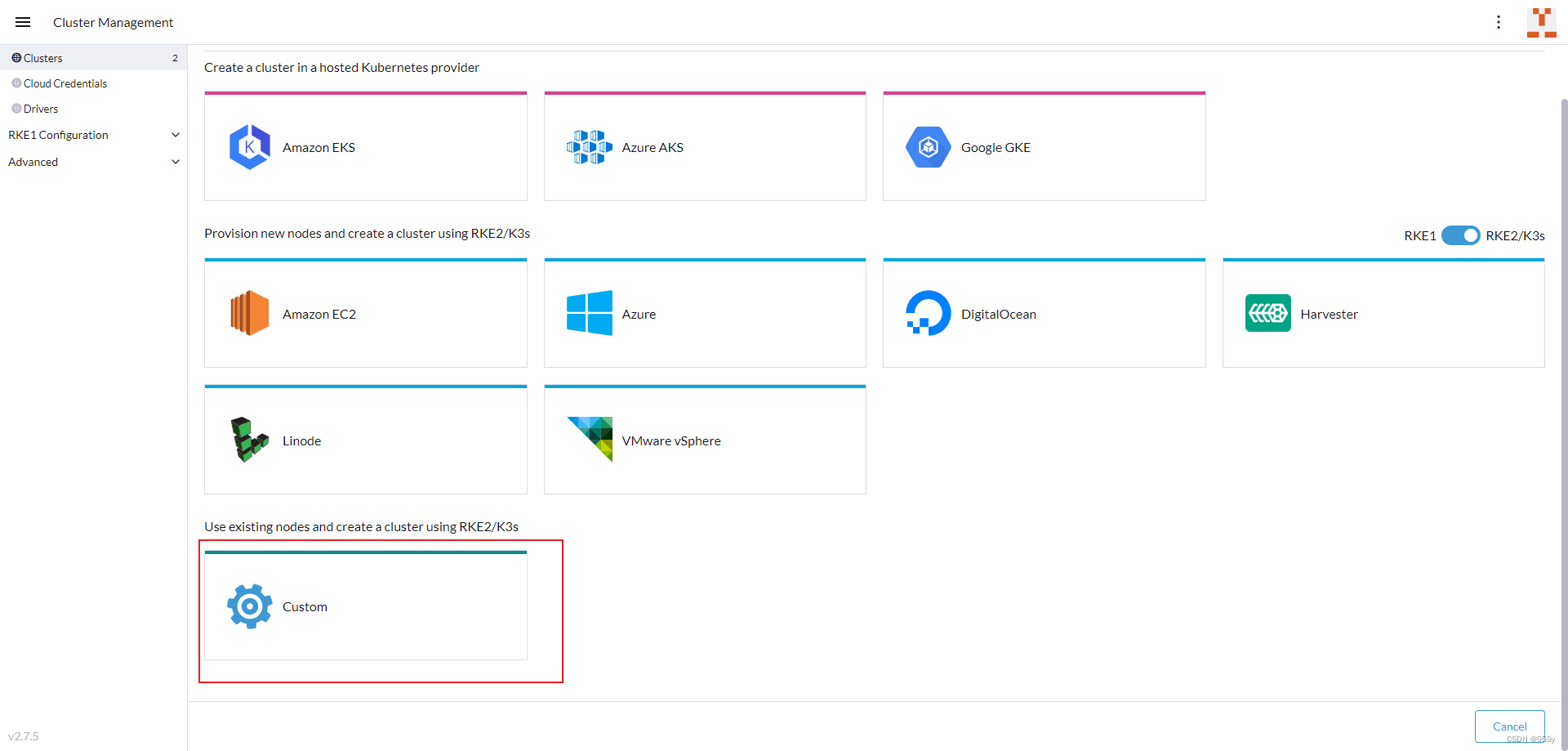1568x751 pixels.
Task: Select the DigitalOcean label
Action: point(998,314)
